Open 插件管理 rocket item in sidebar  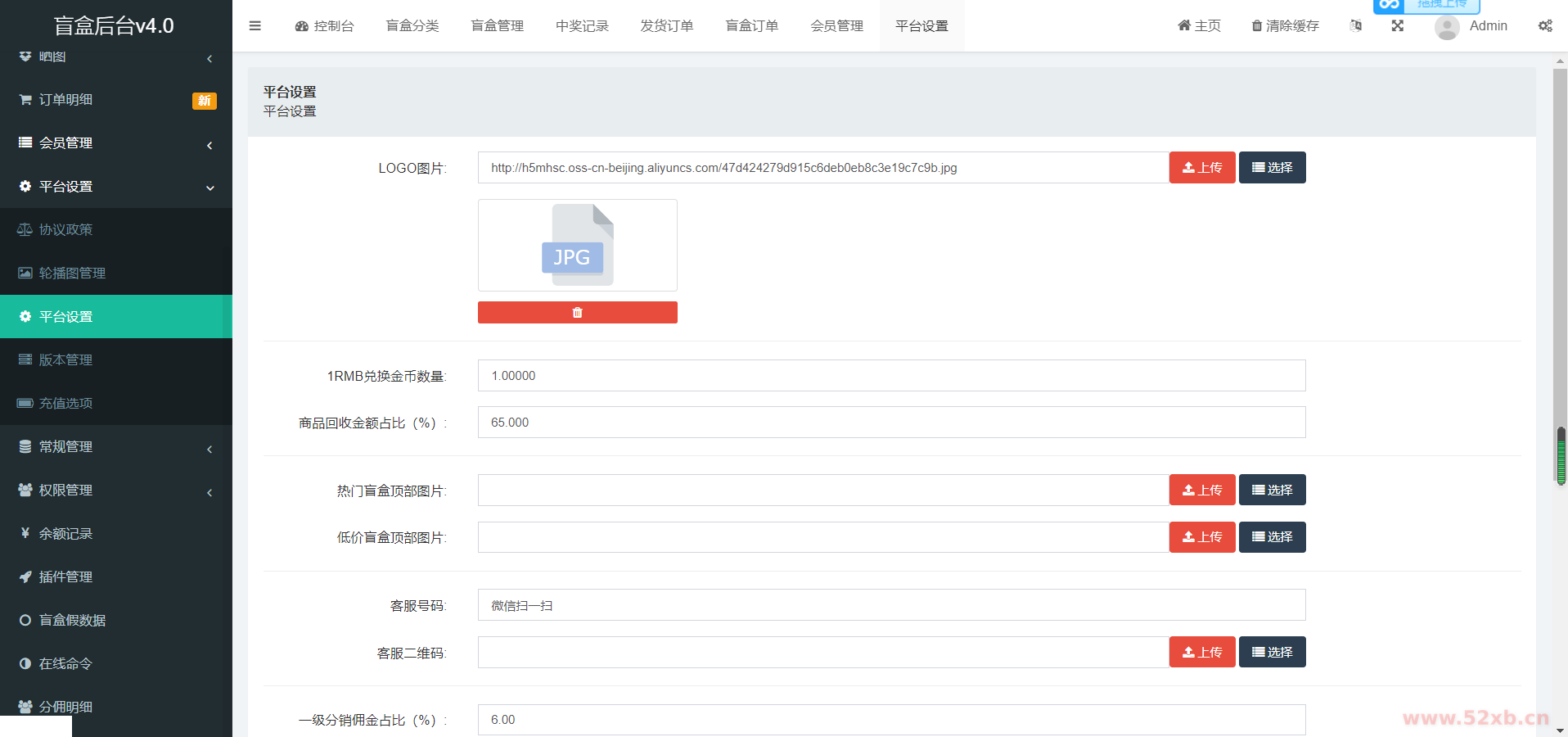(65, 577)
